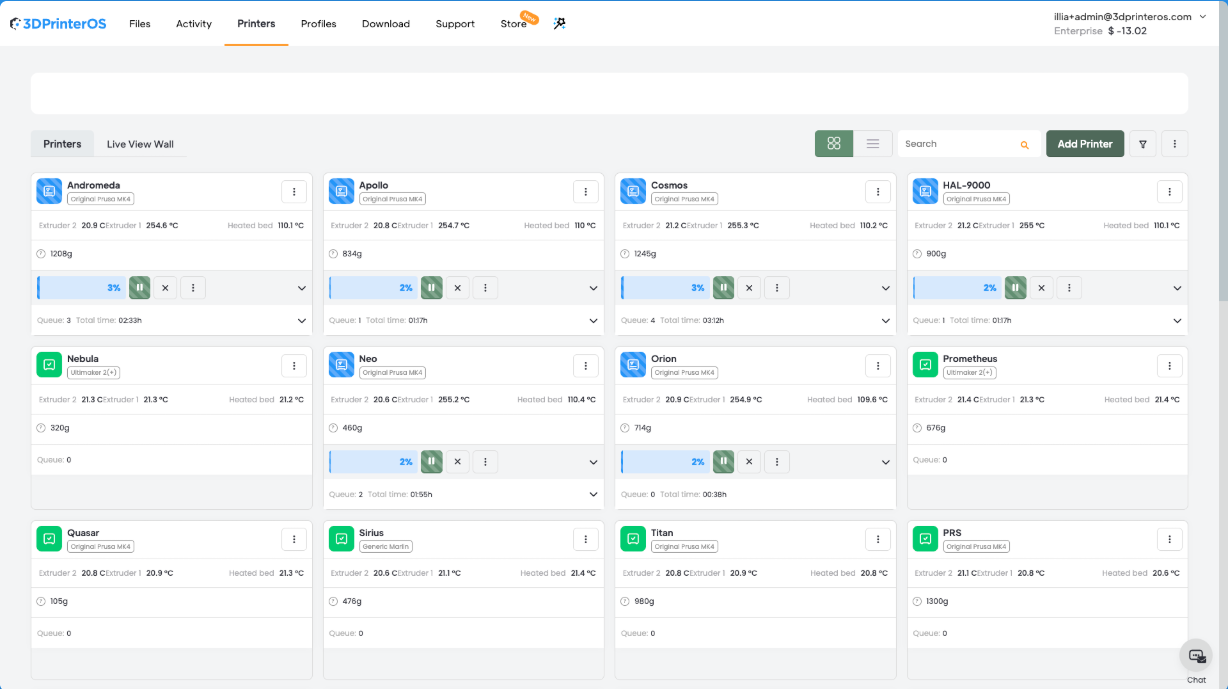Open PRS printer card menu
The height and width of the screenshot is (689, 1228).
pyautogui.click(x=1169, y=539)
